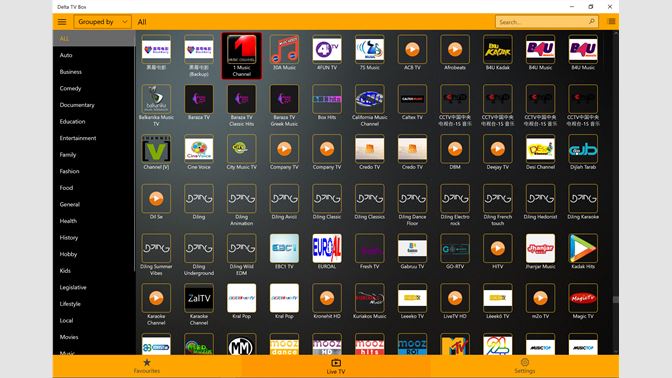Open the Fashion category
Screen dimensions: 672x378
click(94, 171)
